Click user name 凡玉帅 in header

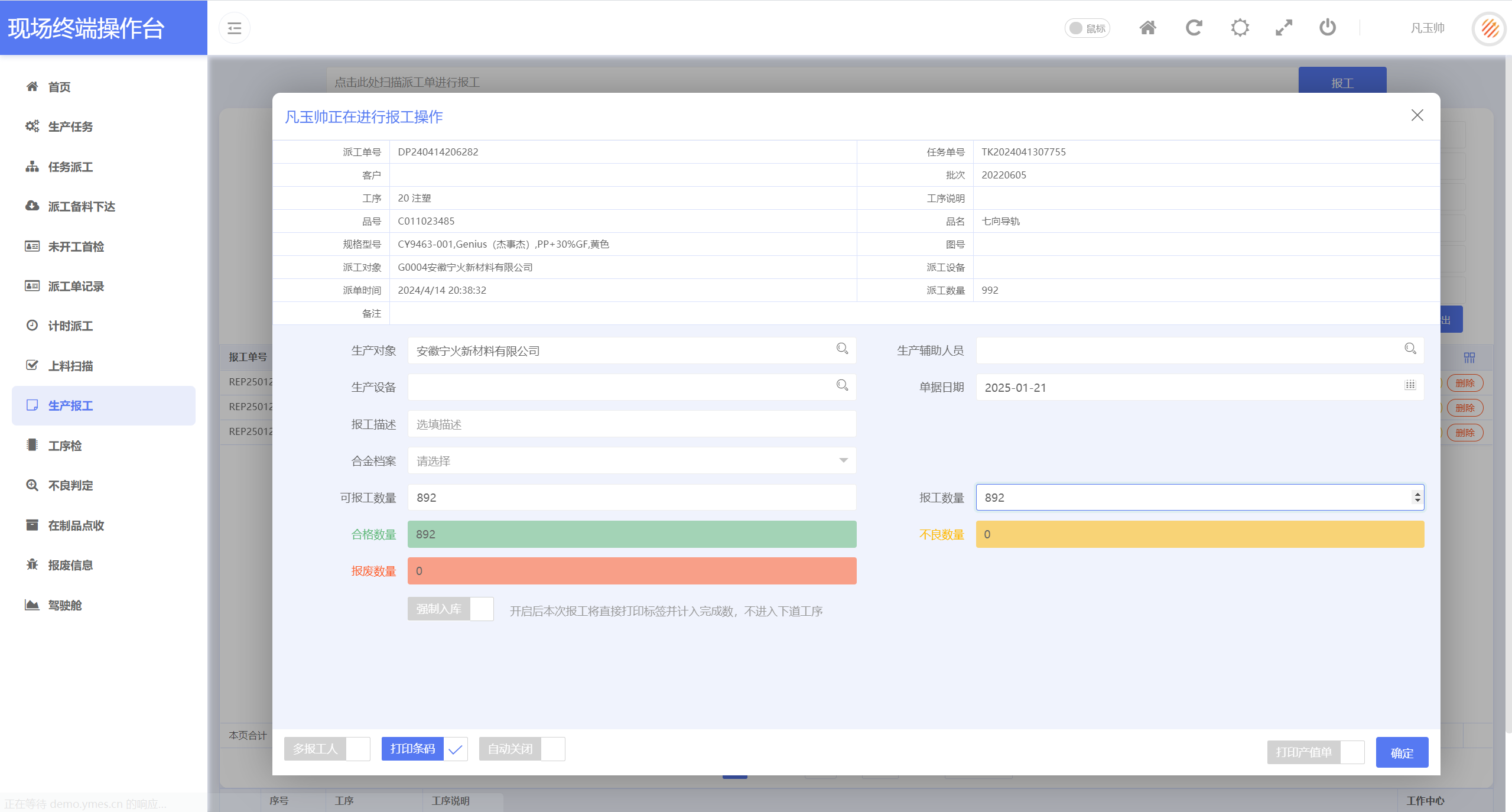[x=1427, y=28]
